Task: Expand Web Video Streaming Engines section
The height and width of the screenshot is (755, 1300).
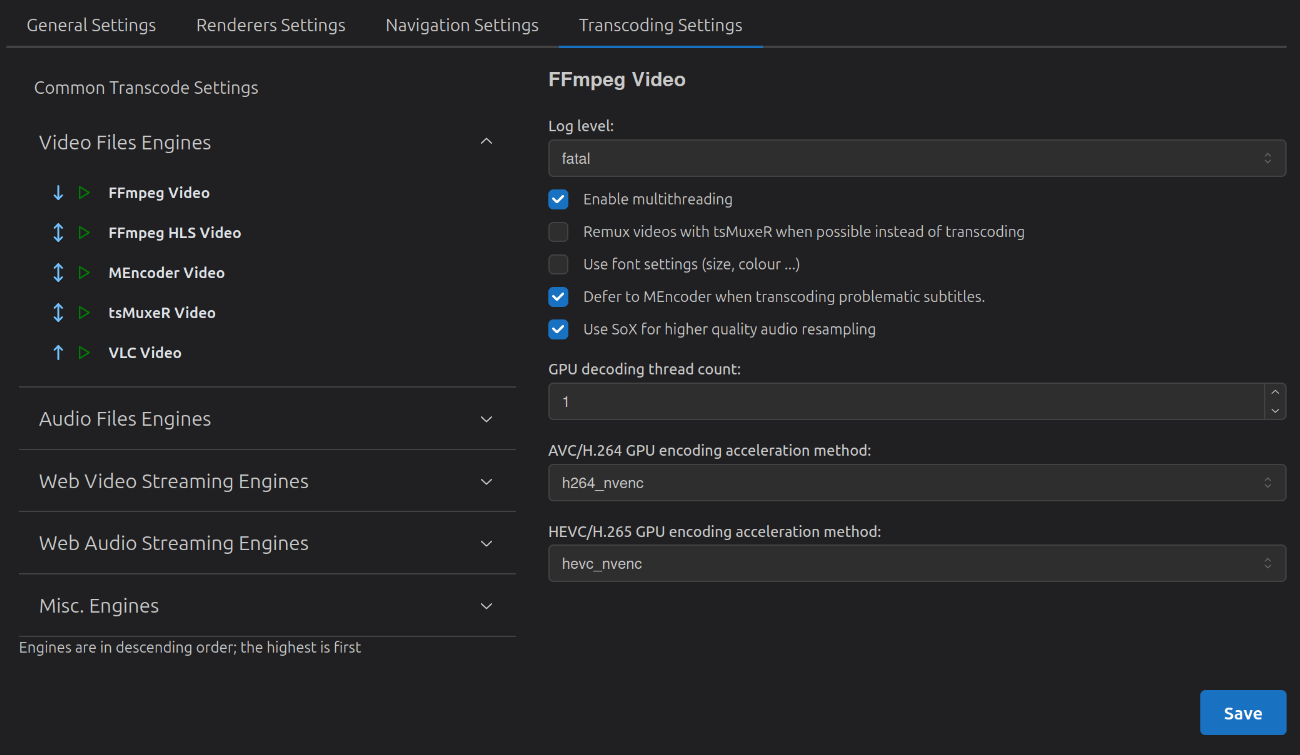Action: tap(267, 481)
